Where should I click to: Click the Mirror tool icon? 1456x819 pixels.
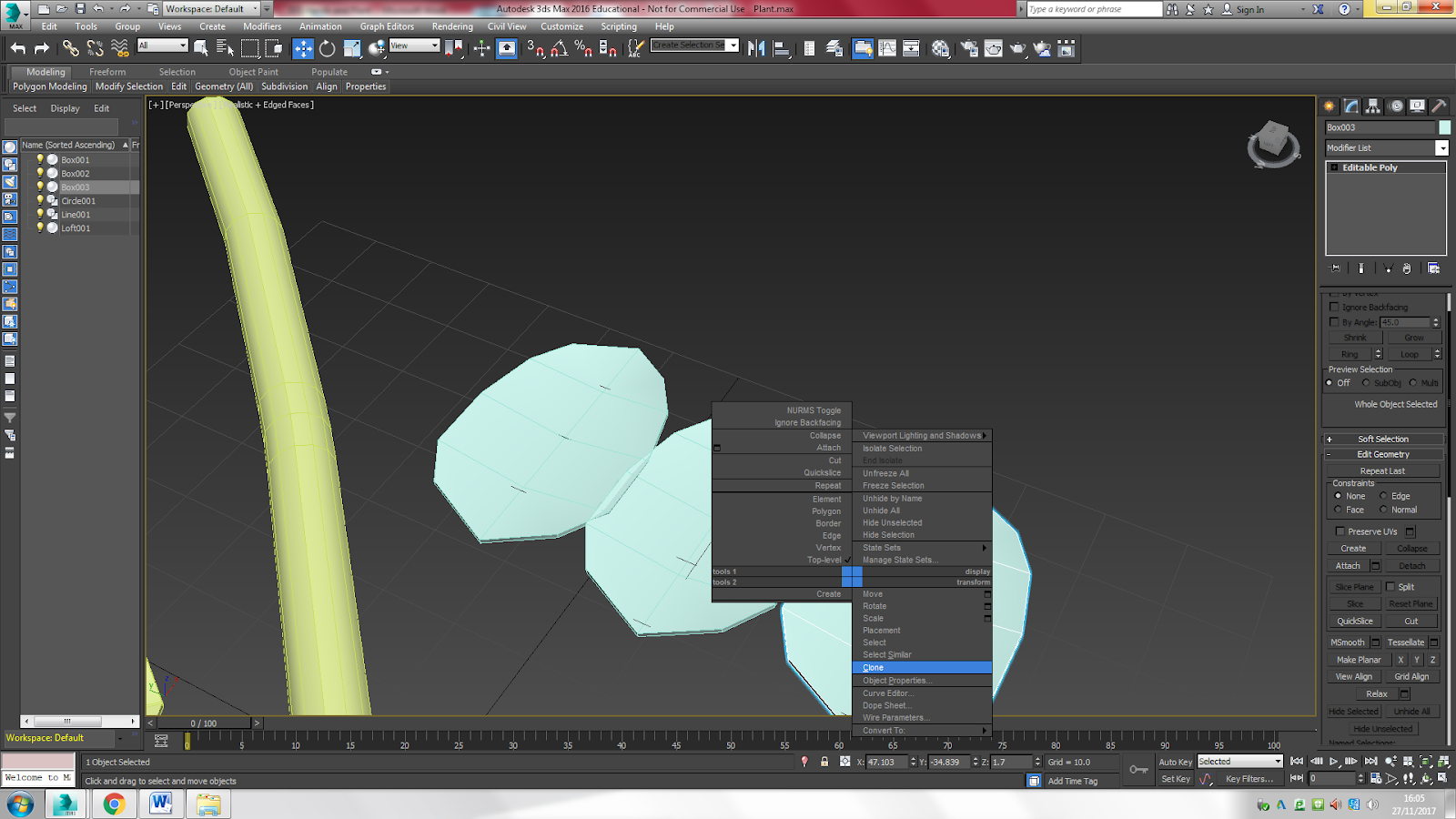[x=756, y=48]
